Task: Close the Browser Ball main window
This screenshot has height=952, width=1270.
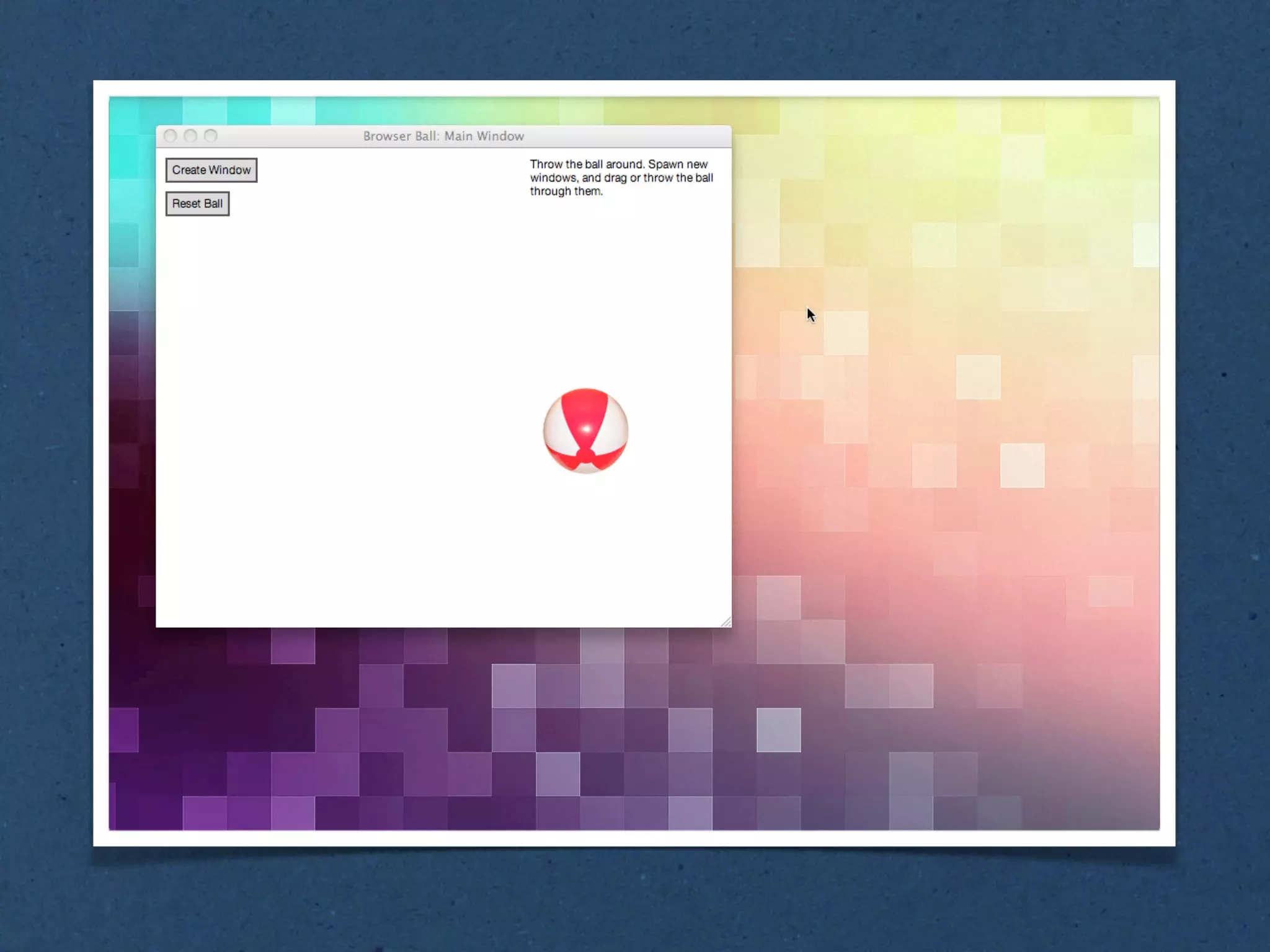Action: (x=171, y=136)
